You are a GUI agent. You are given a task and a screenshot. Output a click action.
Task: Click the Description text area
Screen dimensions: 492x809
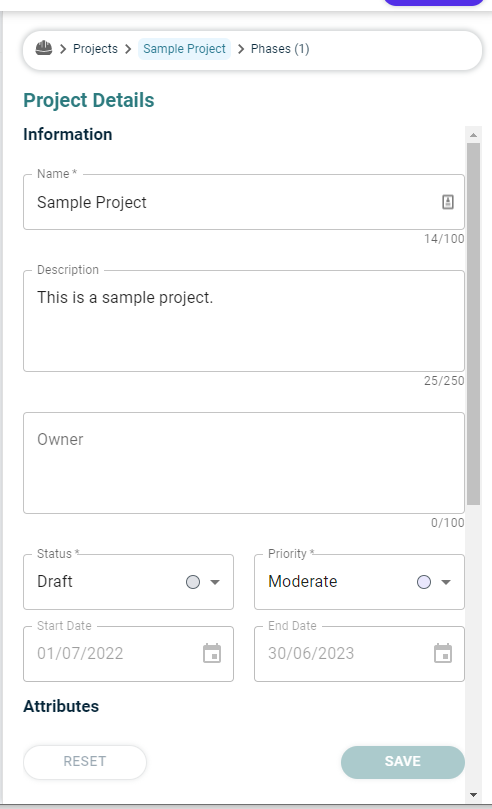click(244, 321)
